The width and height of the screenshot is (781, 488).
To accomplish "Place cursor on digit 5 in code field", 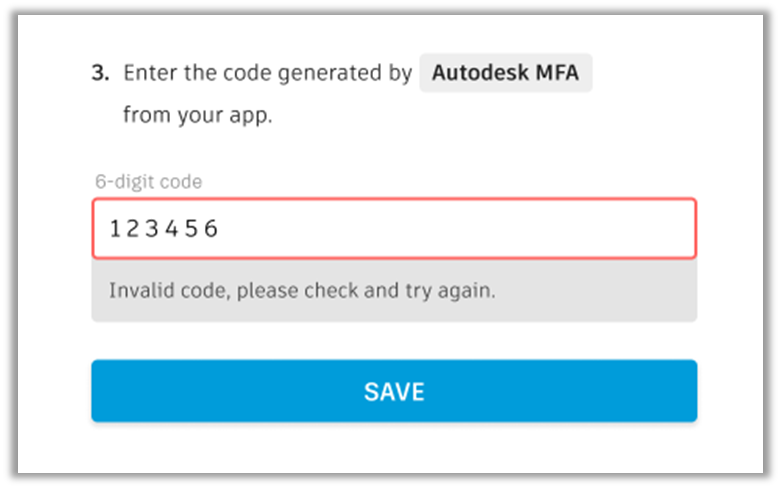I will [190, 229].
